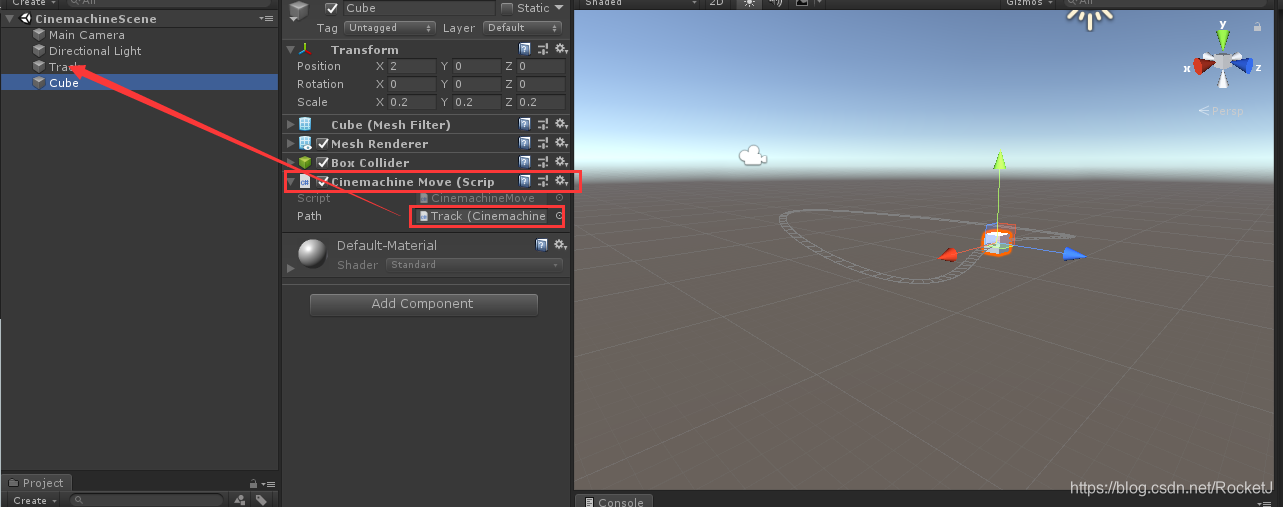Viewport: 1283px width, 507px height.
Task: Open Cube Mesh Filter gear menu
Action: tap(561, 124)
